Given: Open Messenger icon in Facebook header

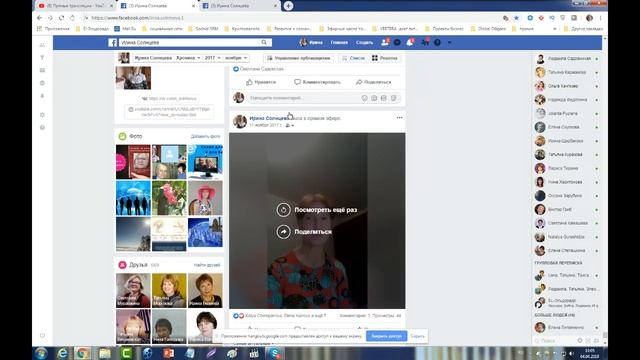Looking at the screenshot, I should pyautogui.click(x=397, y=42).
